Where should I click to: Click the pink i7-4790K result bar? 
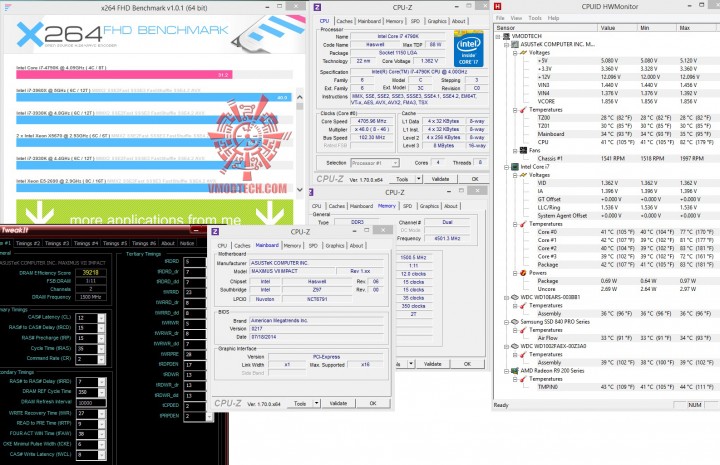124,74
